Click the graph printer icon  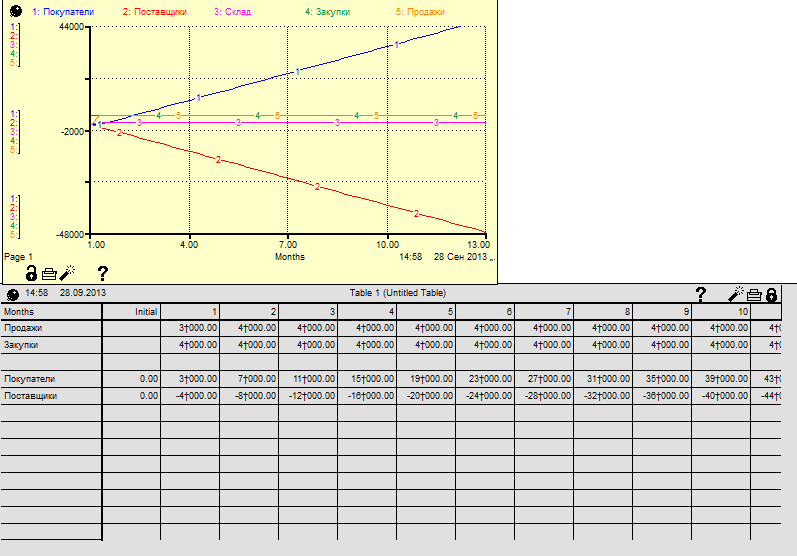pos(48,272)
